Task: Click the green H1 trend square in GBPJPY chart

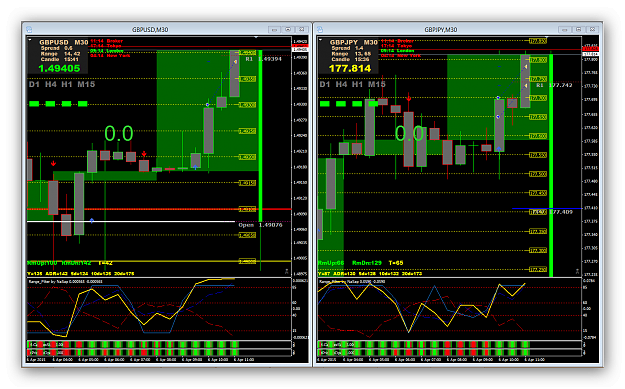Action: (x=357, y=104)
